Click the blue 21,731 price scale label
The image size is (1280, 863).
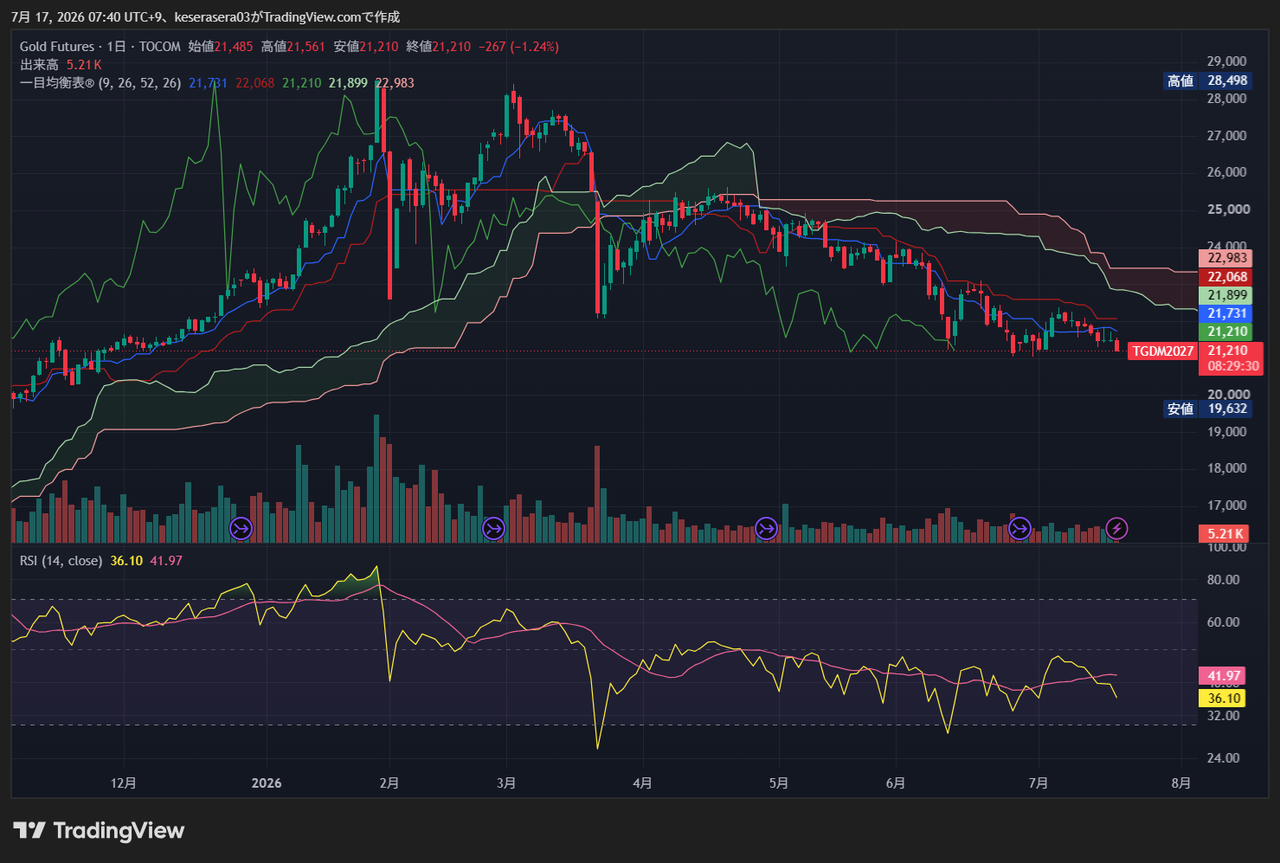click(x=1225, y=314)
